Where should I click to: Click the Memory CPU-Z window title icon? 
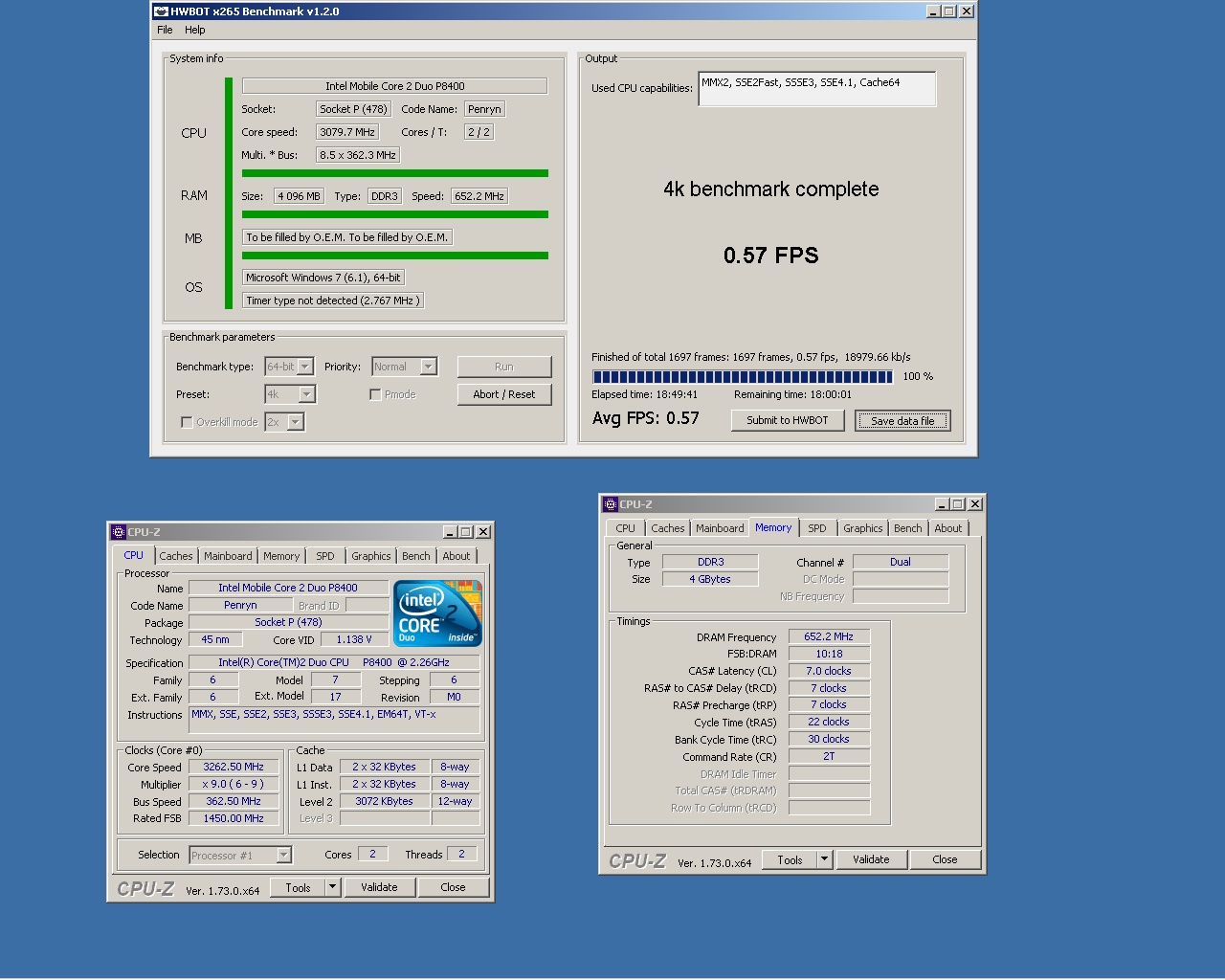[611, 504]
